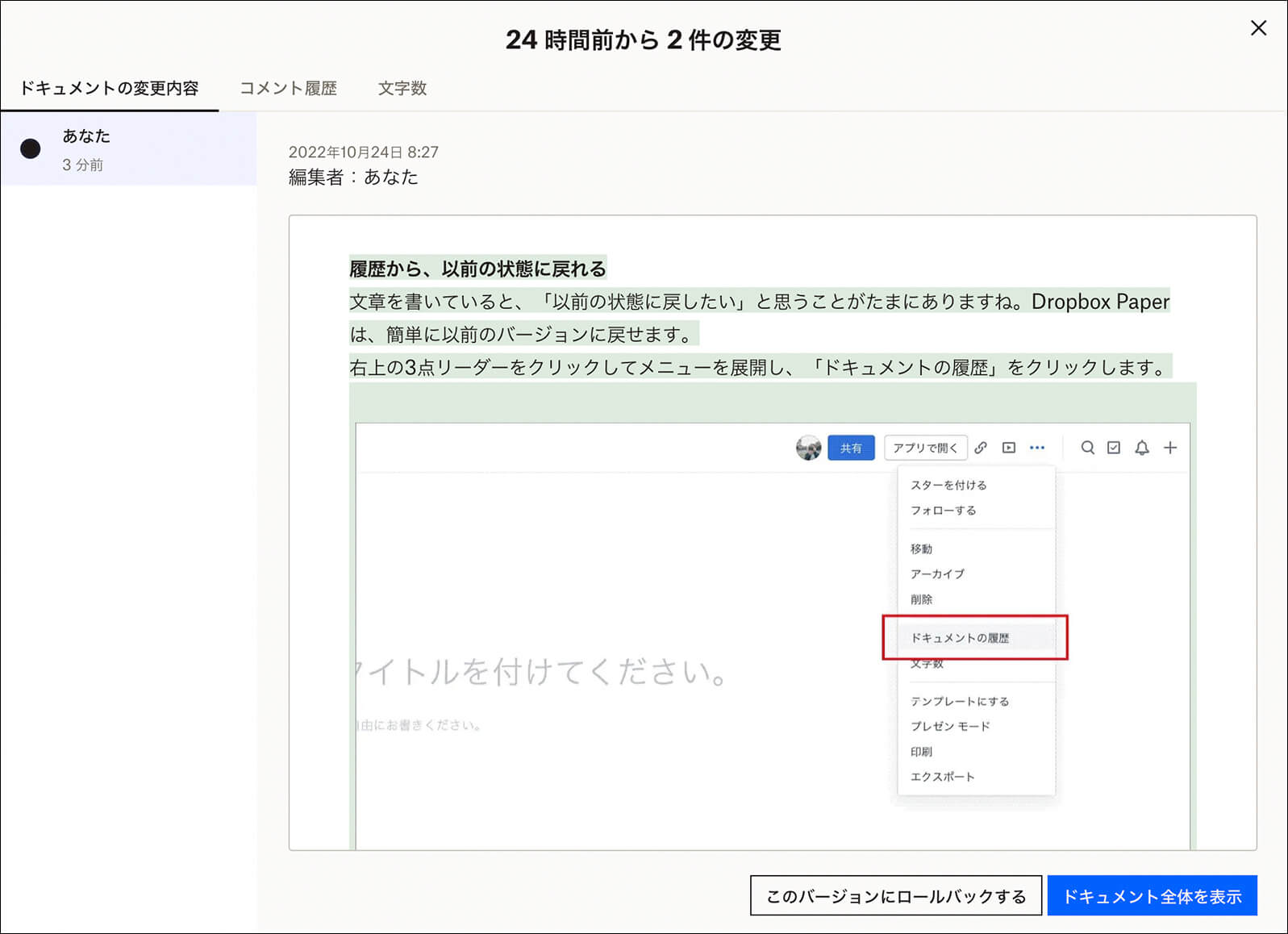Screen dimensions: 1288x934
Task: Click the user avatar photo in embedded screenshot
Action: (x=808, y=448)
